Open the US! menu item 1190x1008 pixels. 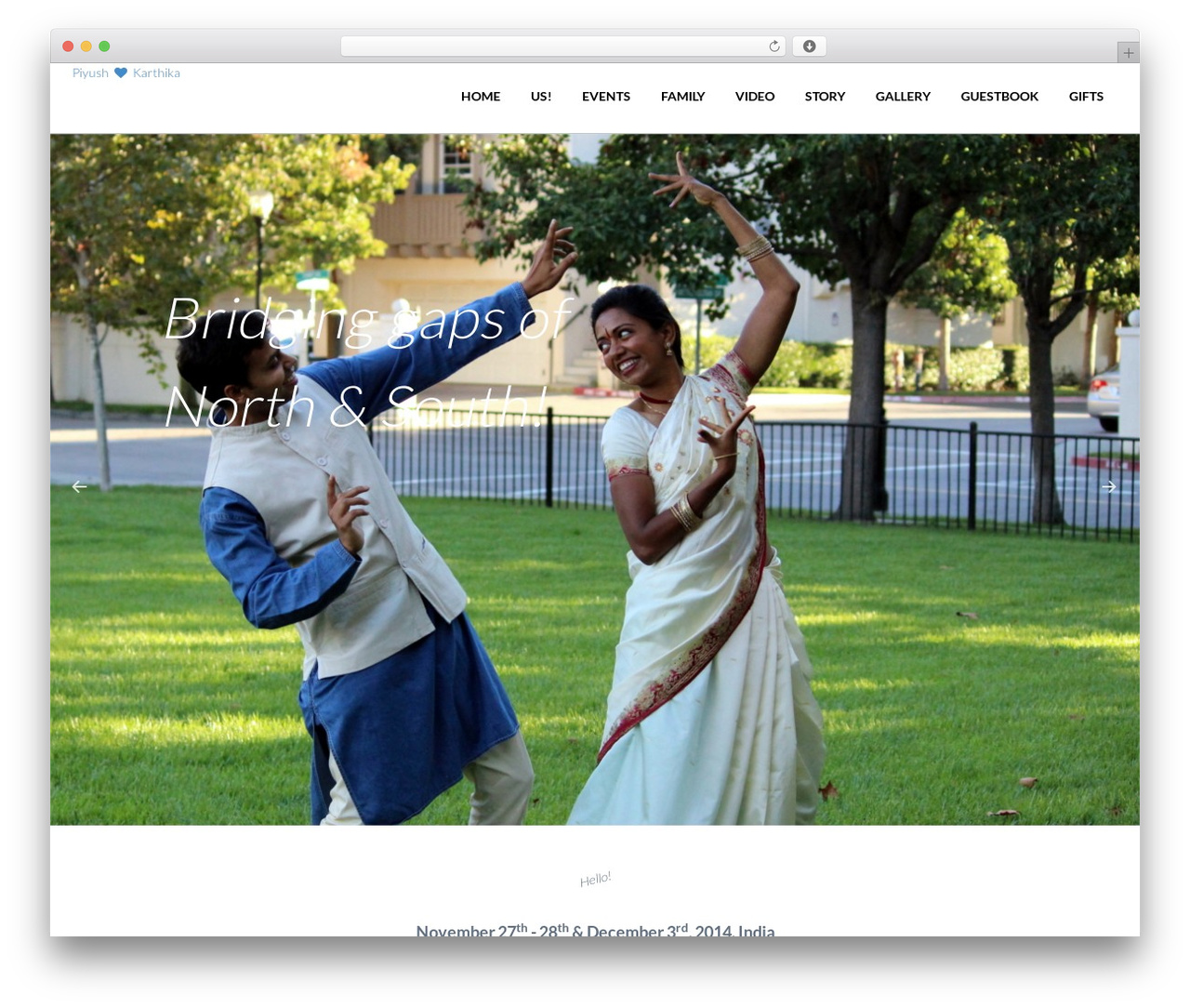click(541, 97)
